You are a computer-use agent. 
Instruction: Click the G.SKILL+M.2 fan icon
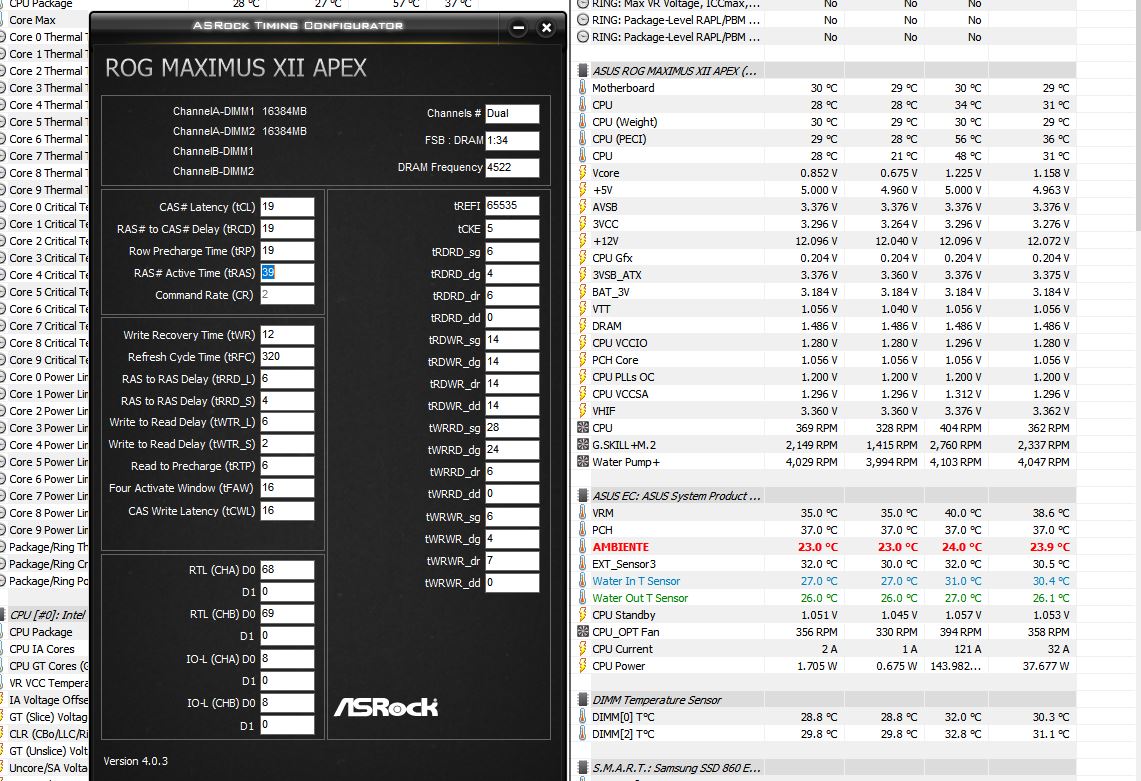[x=583, y=445]
